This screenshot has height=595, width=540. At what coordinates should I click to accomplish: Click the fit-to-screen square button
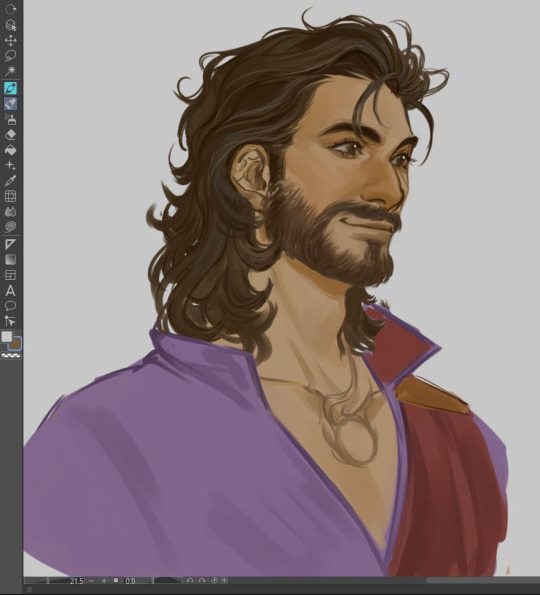point(116,581)
